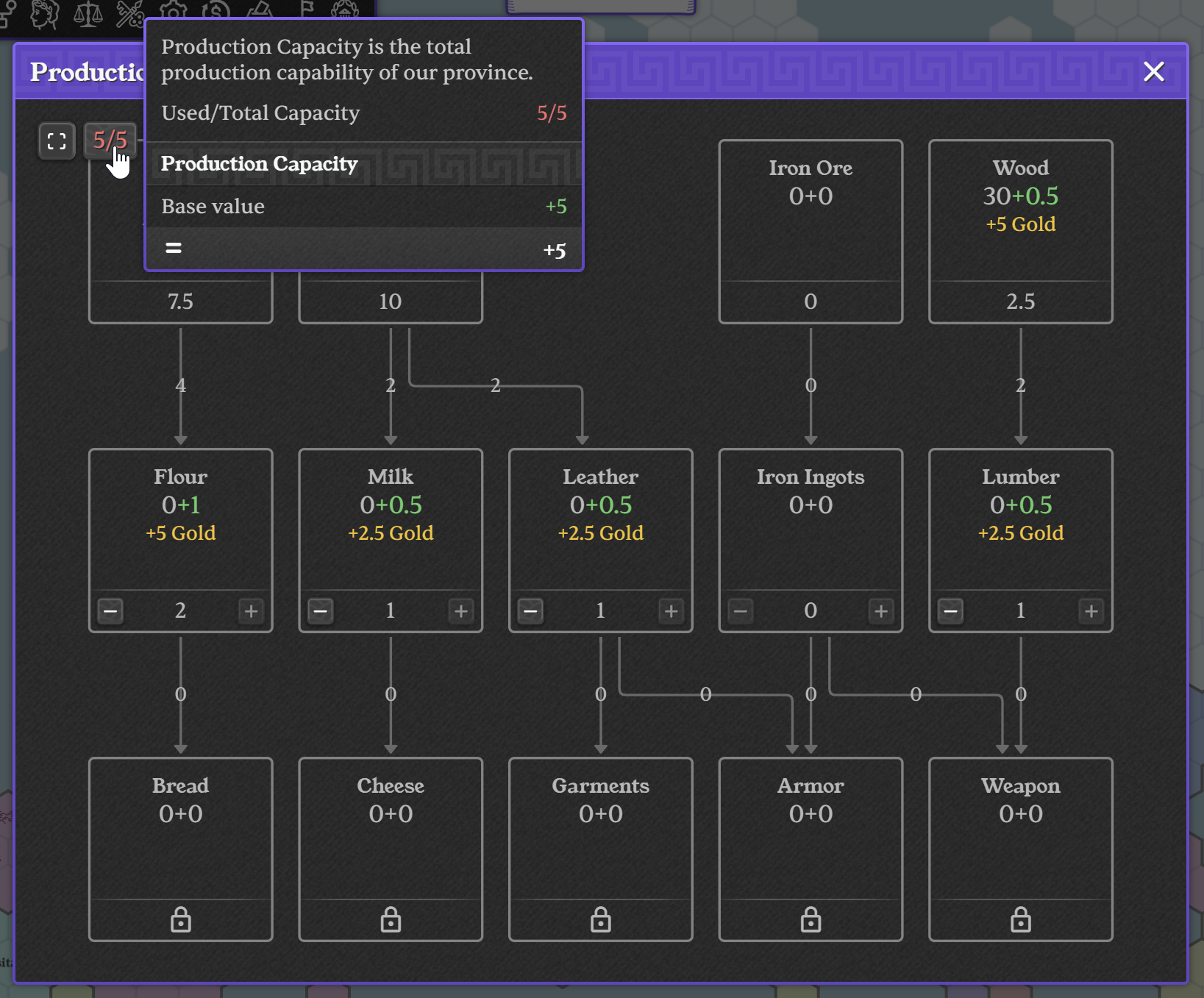Screen dimensions: 1204x998
Task: Click the Armor lock icon
Action: [x=811, y=919]
